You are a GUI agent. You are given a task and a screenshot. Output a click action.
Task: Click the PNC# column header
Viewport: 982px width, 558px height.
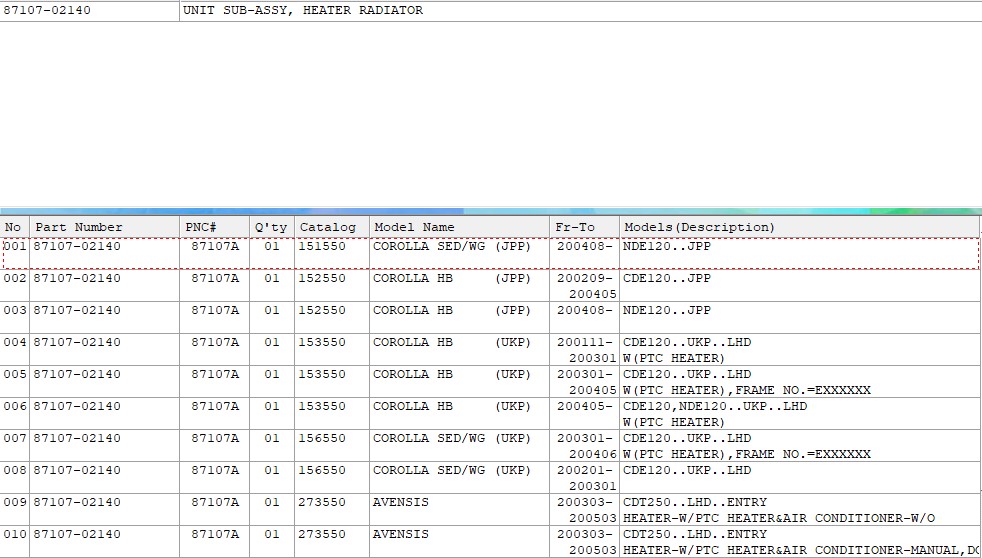(201, 227)
